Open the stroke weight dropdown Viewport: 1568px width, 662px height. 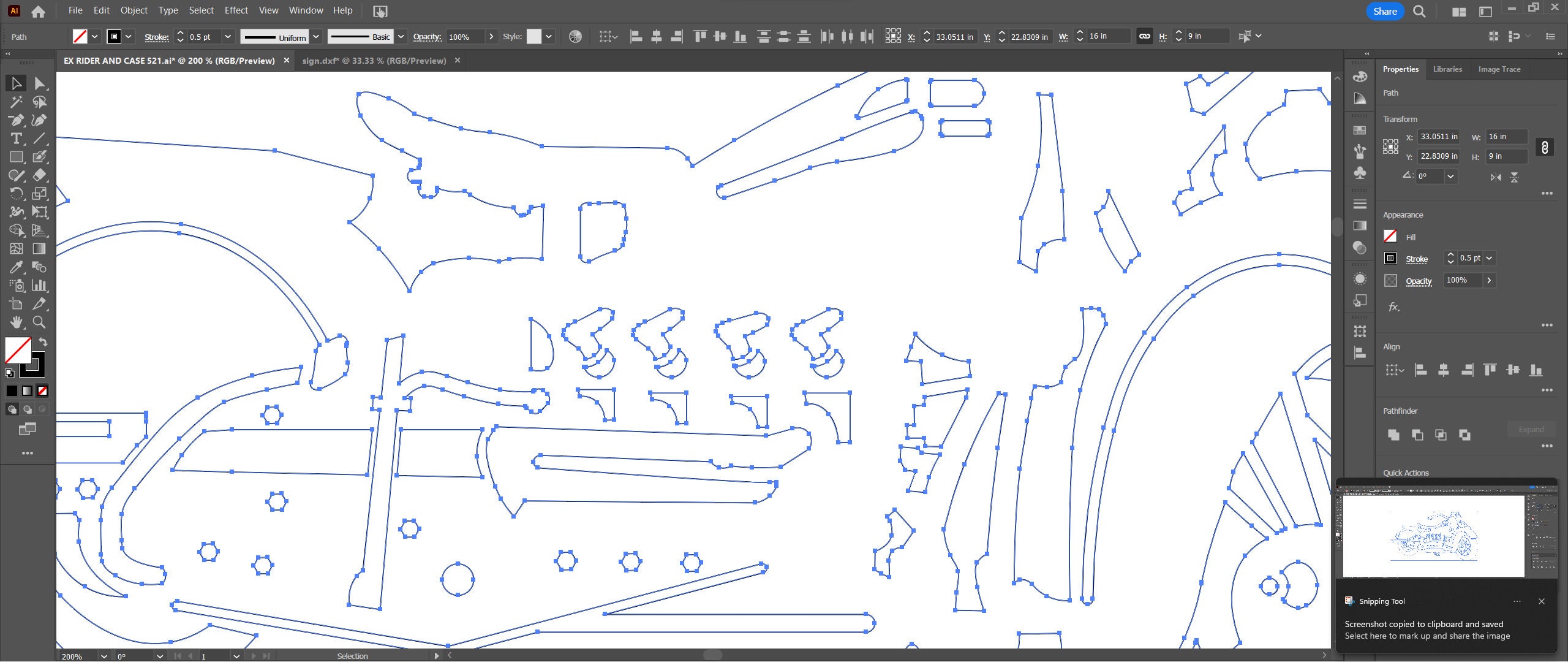click(x=227, y=37)
